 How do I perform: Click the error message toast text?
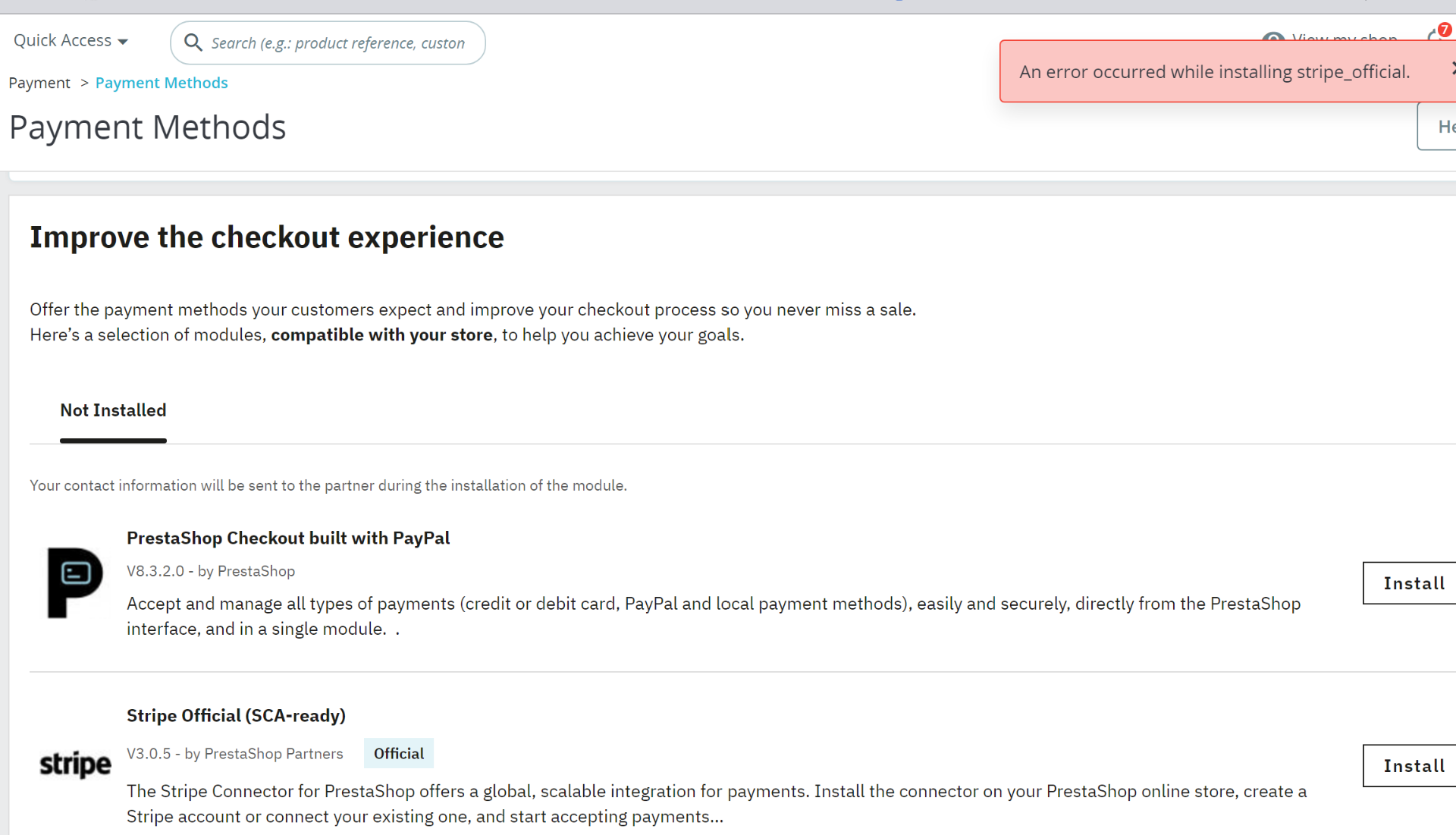coord(1214,72)
